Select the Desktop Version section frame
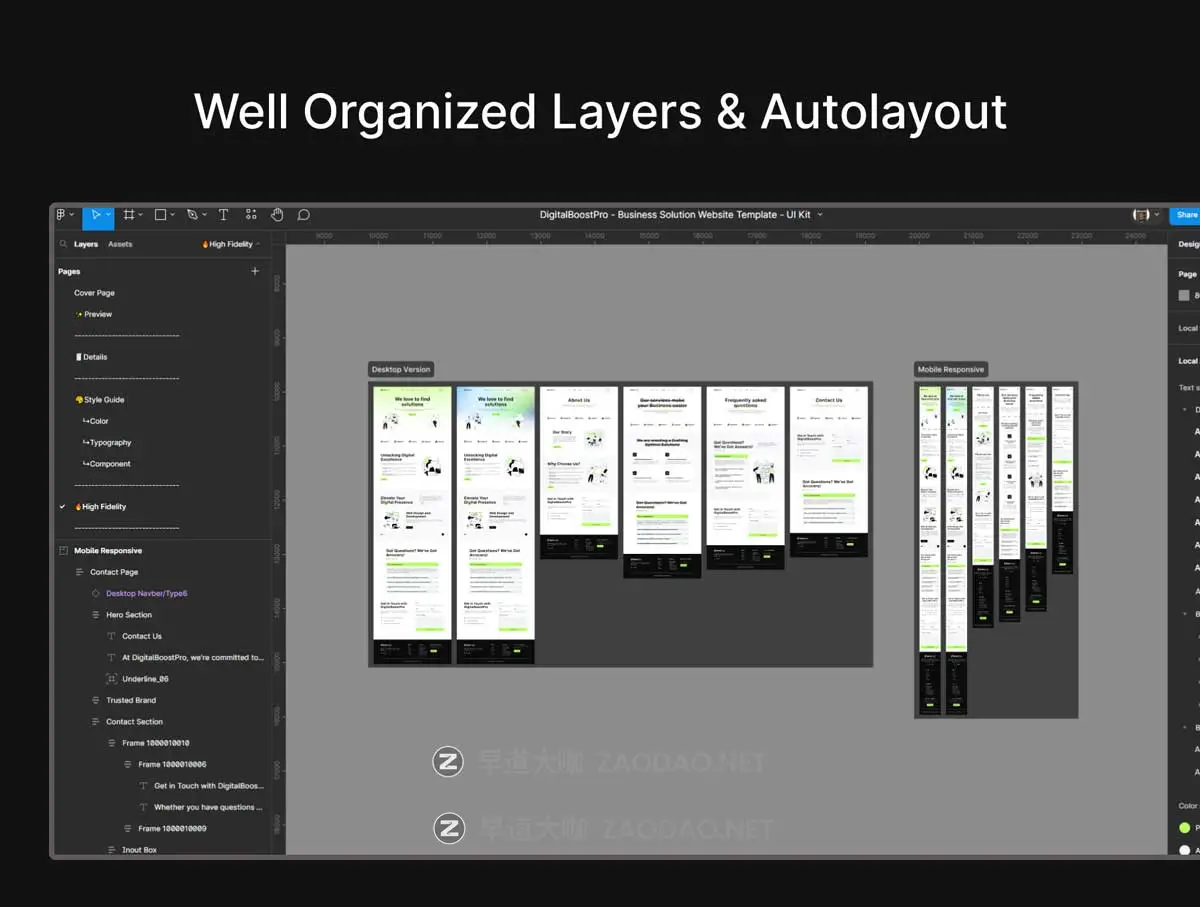Viewport: 1200px width, 907px height. pyautogui.click(x=400, y=369)
